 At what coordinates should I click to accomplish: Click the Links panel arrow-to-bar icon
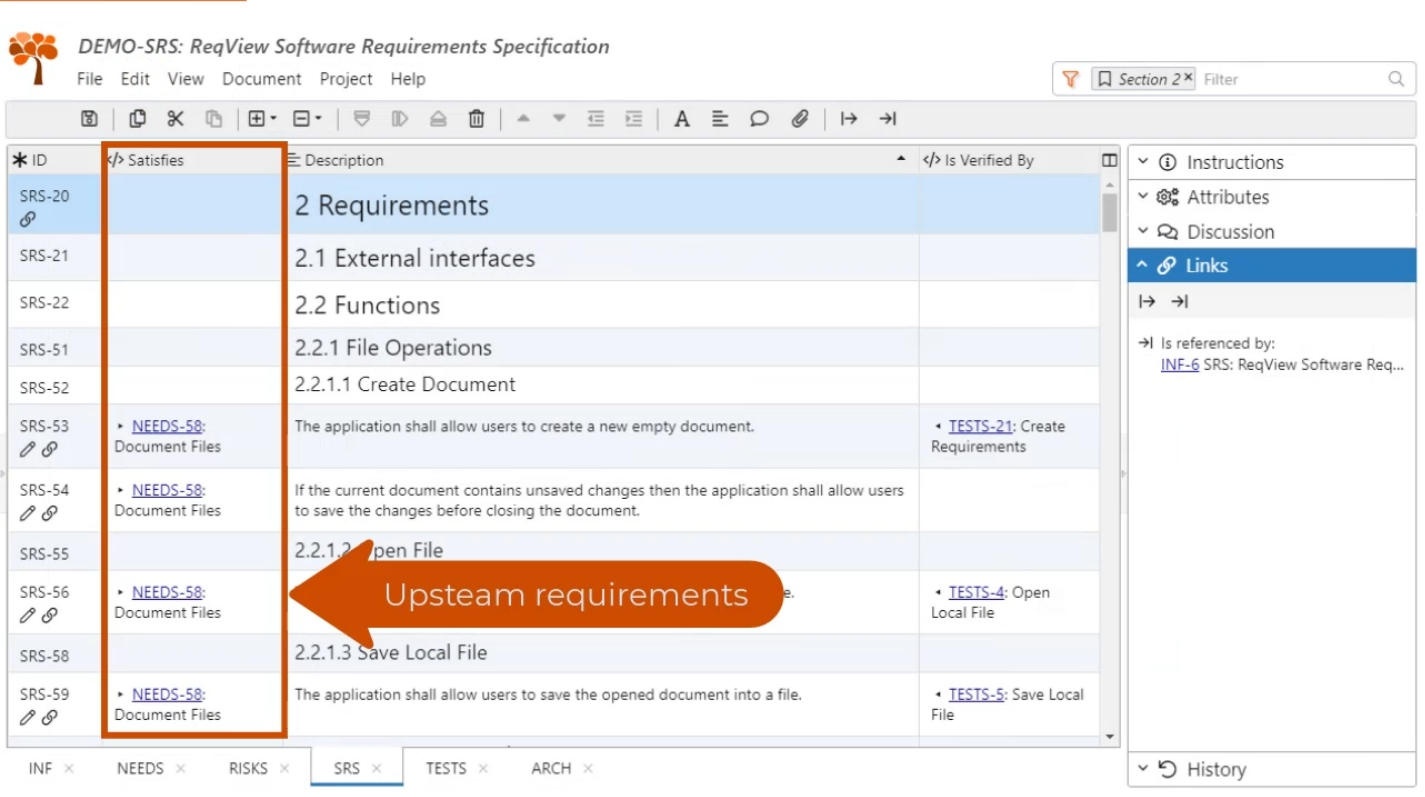[x=1180, y=302]
